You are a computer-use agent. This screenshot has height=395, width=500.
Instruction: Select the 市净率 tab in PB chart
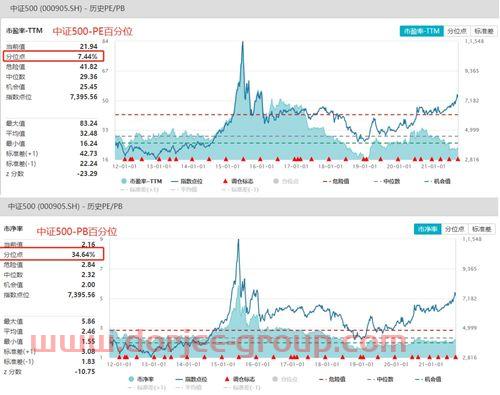pyautogui.click(x=428, y=229)
